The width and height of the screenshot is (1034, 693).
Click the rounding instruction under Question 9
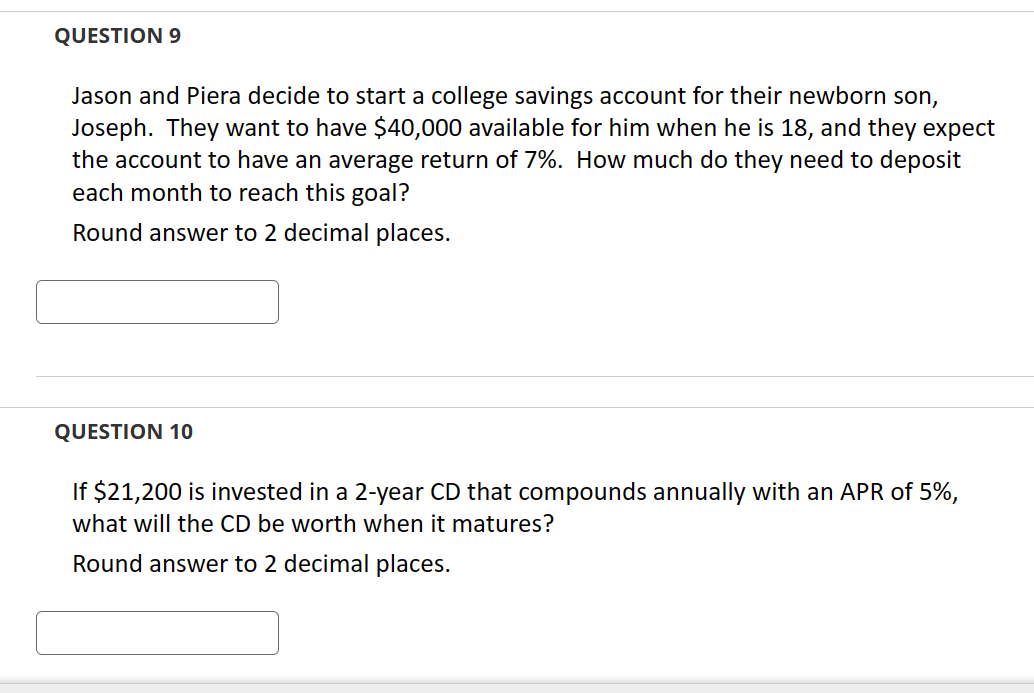pos(261,233)
